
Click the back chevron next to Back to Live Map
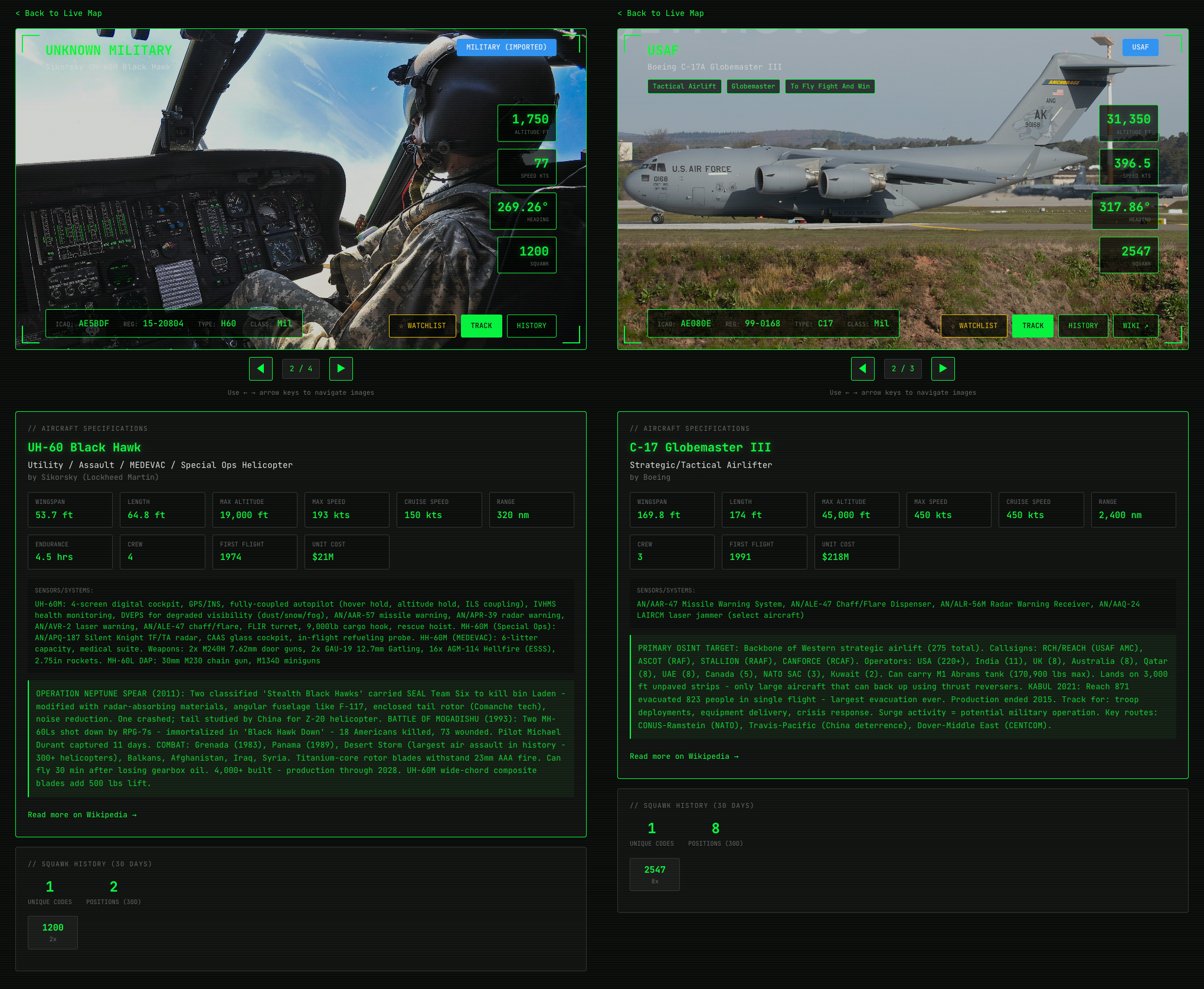[x=18, y=13]
